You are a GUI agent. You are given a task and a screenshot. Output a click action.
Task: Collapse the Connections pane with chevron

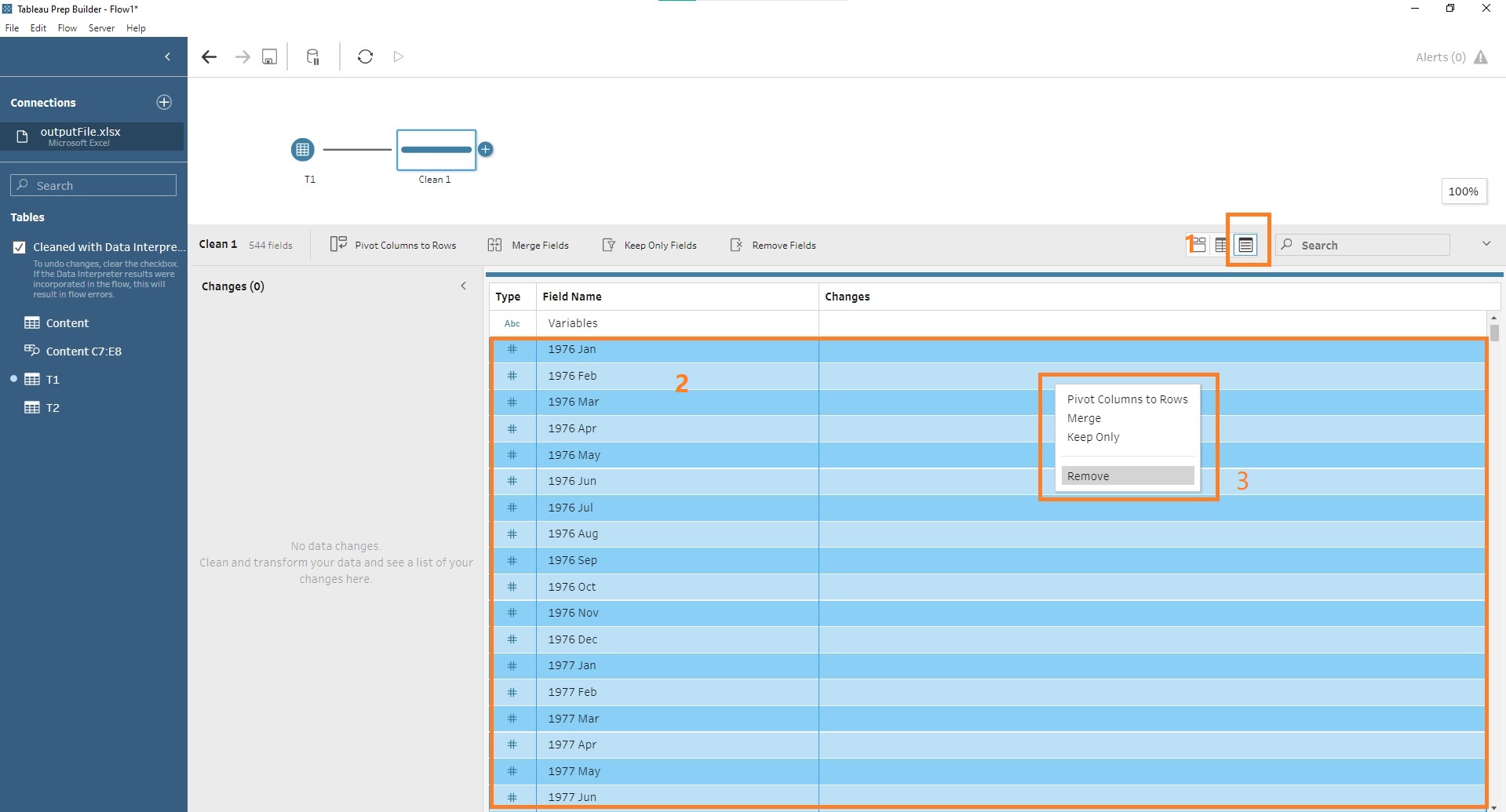click(167, 56)
